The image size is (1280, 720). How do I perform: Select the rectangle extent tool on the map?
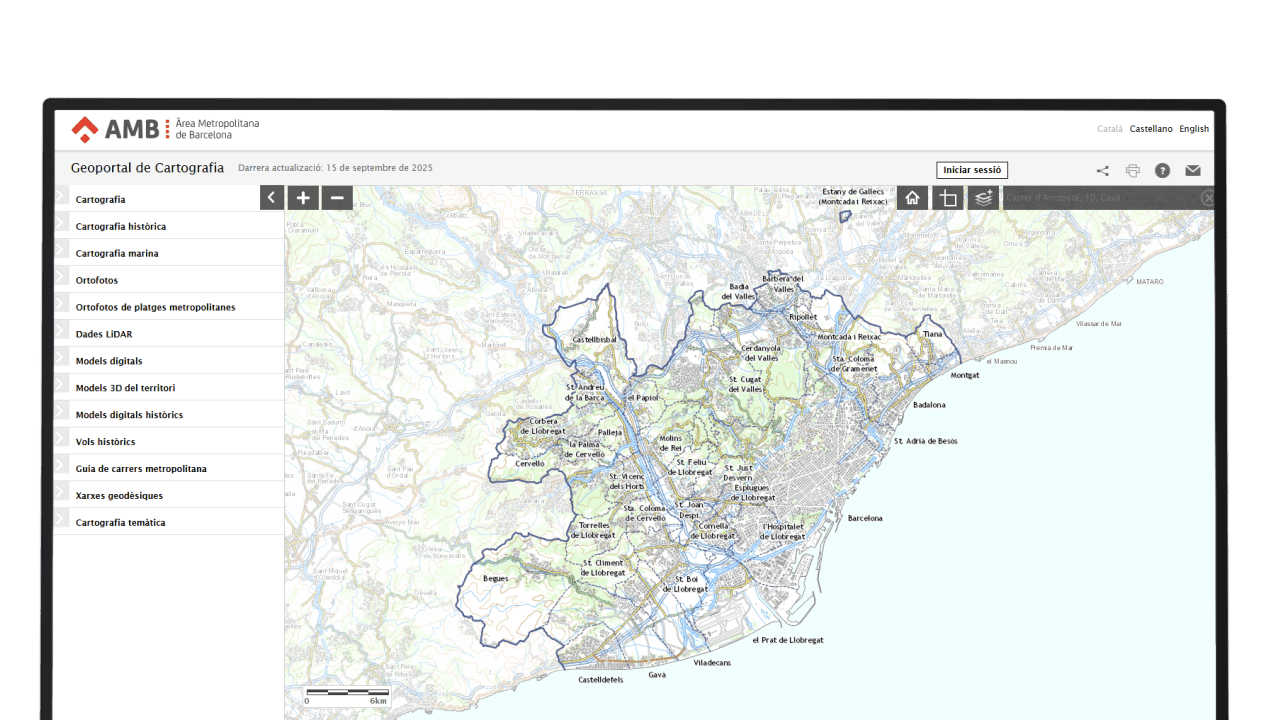tap(947, 197)
